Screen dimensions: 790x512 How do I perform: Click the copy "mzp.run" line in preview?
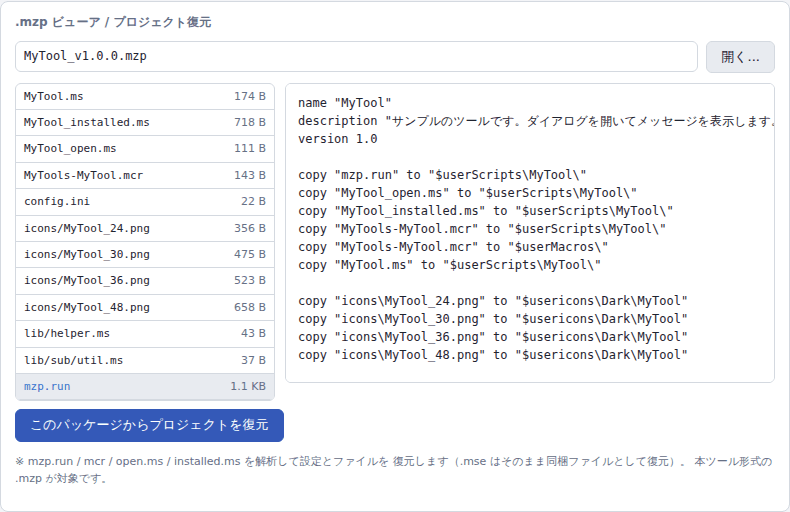[442, 175]
